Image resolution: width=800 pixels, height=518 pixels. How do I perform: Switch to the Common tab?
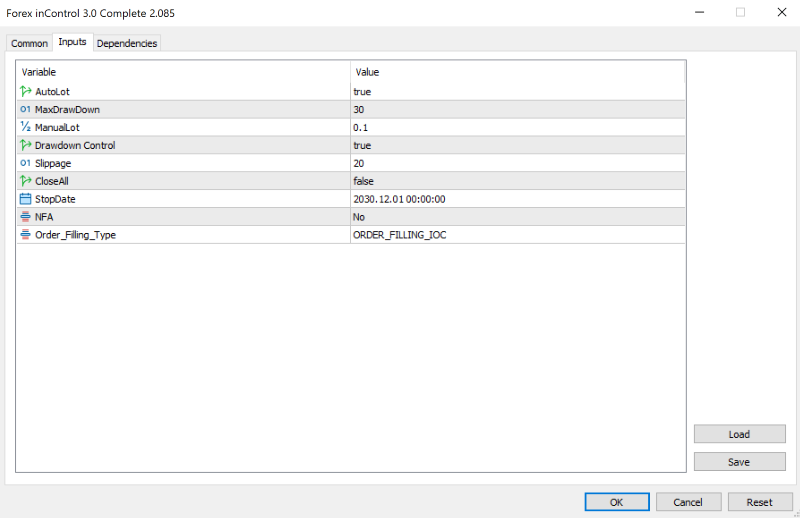pyautogui.click(x=29, y=43)
